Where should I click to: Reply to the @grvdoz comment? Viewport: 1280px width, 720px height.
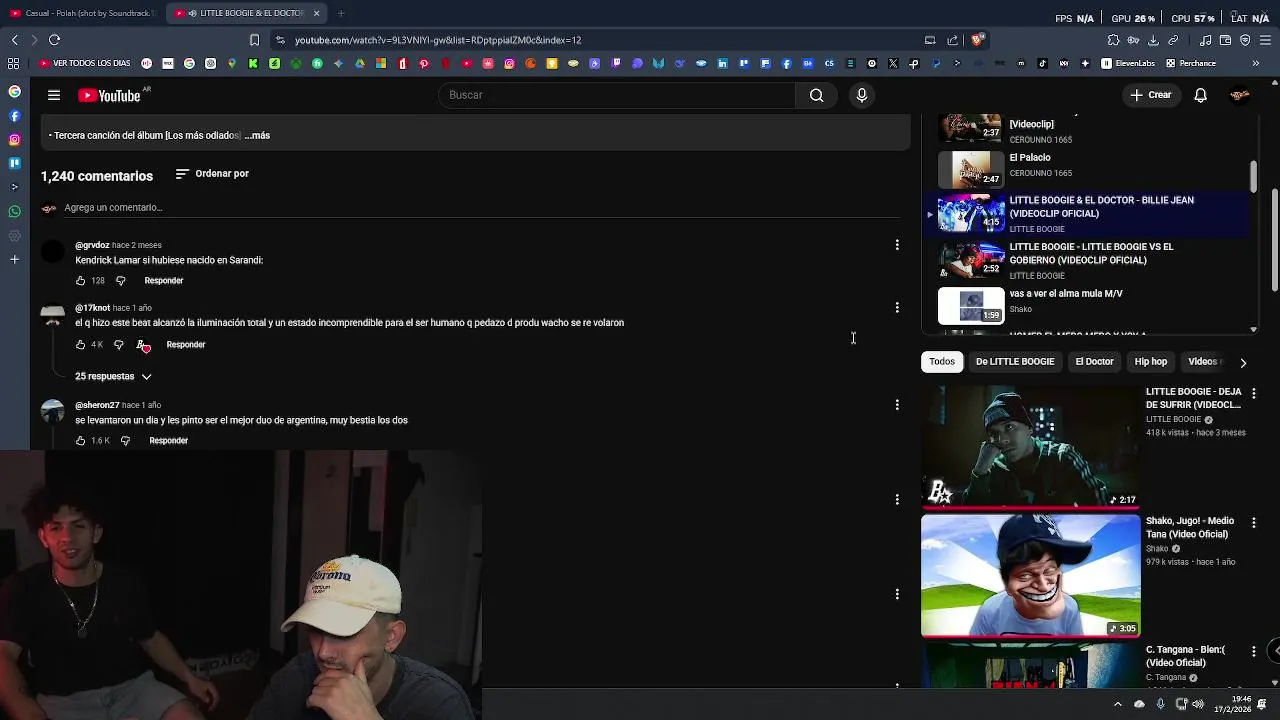[164, 281]
